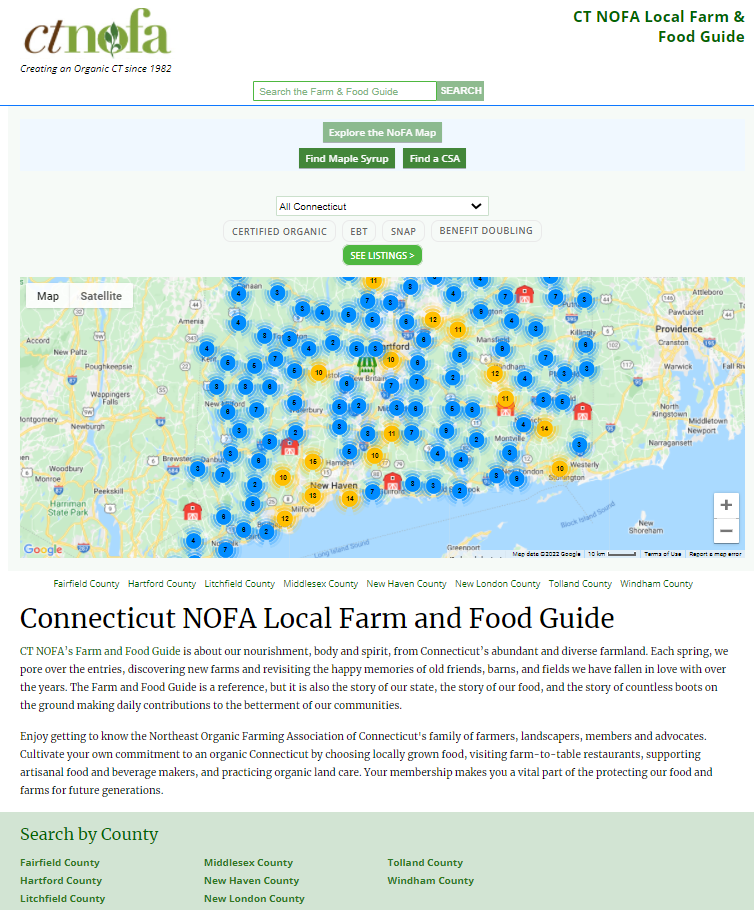
Task: Click the red barn marker near Killingly
Action: coord(524,295)
